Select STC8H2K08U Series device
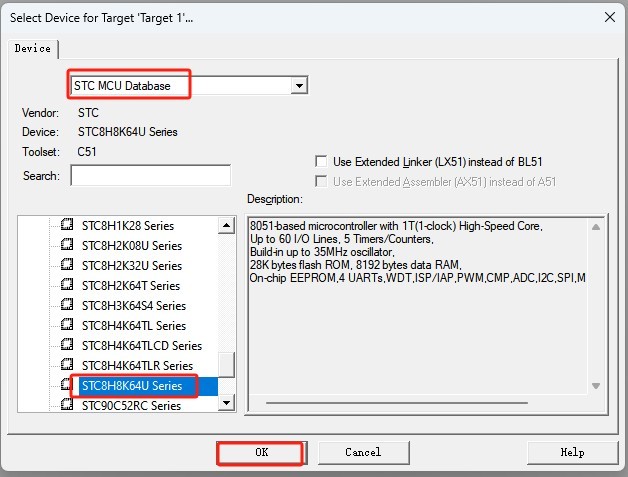 (132, 246)
